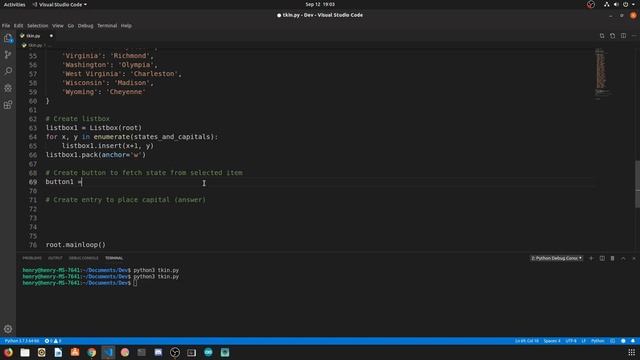Open the Terminal menu
Screen dimensions: 640x360
click(107, 26)
